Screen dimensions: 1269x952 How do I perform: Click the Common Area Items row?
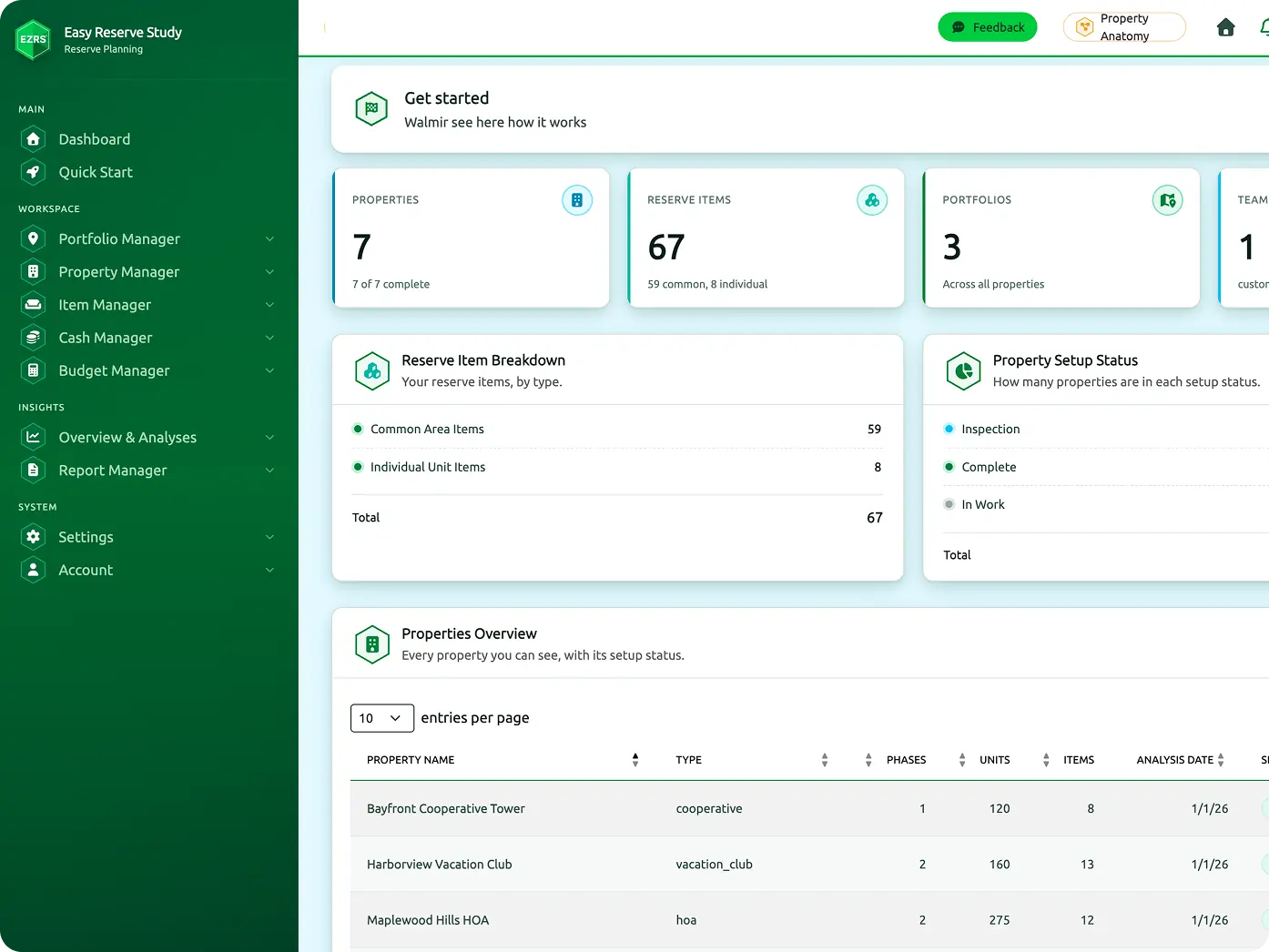tap(617, 429)
